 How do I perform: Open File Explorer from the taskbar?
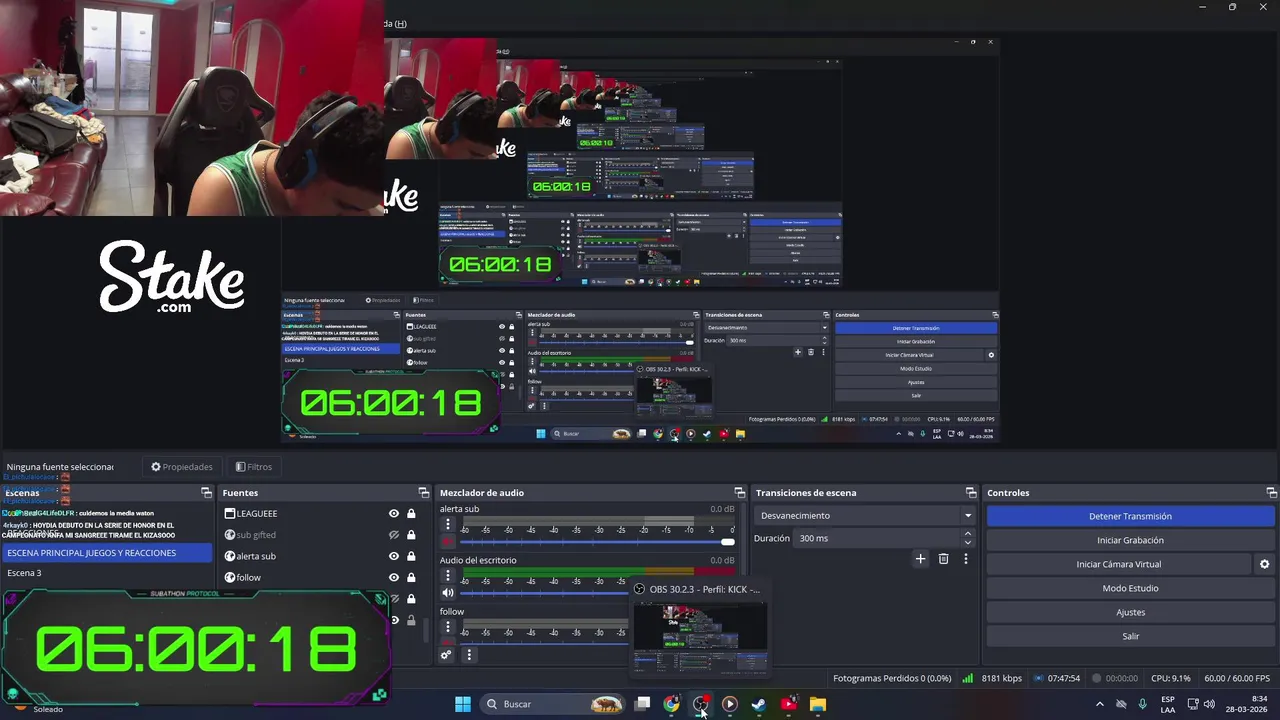[817, 704]
